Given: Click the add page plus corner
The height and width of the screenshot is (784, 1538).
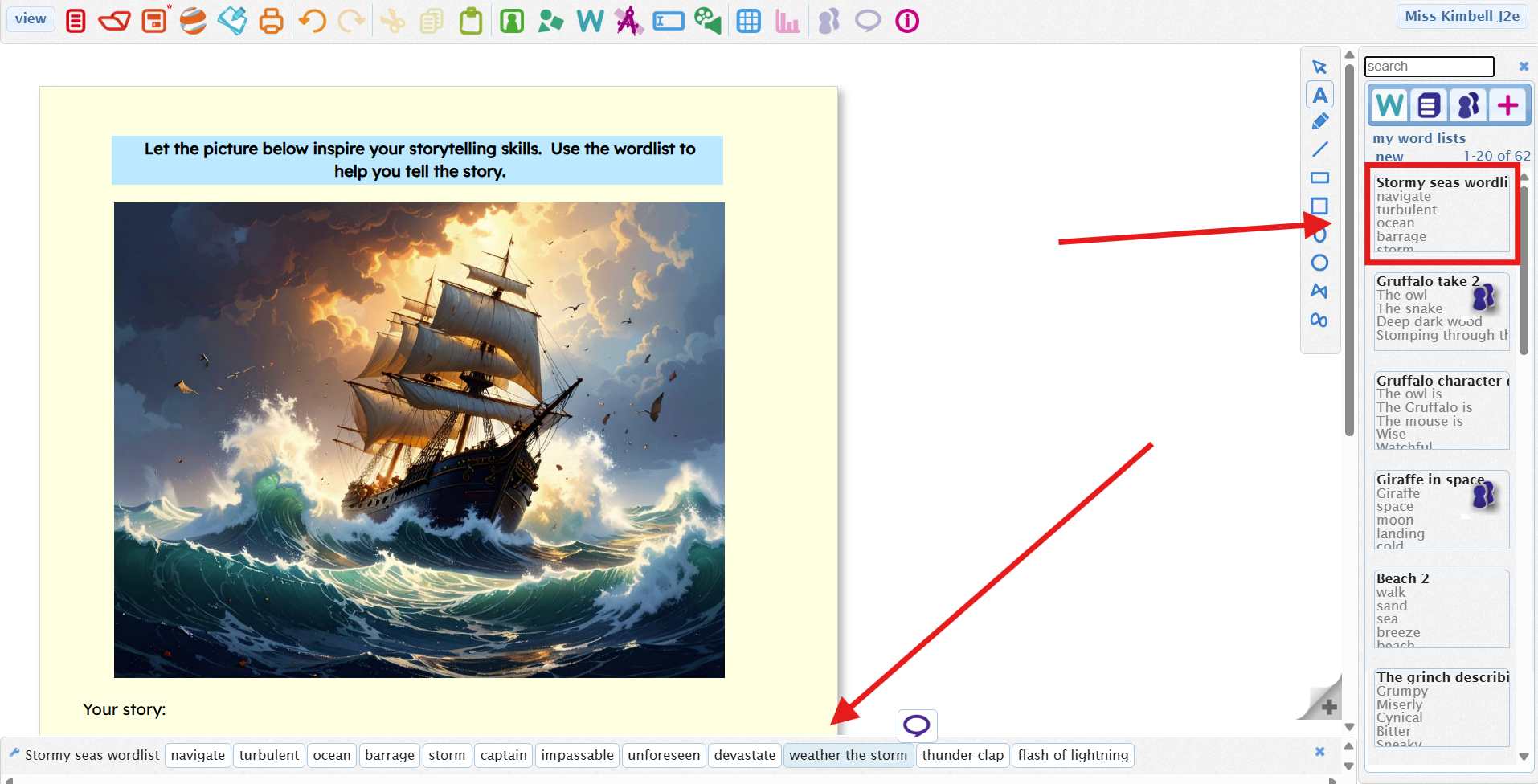Looking at the screenshot, I should pyautogui.click(x=1329, y=707).
